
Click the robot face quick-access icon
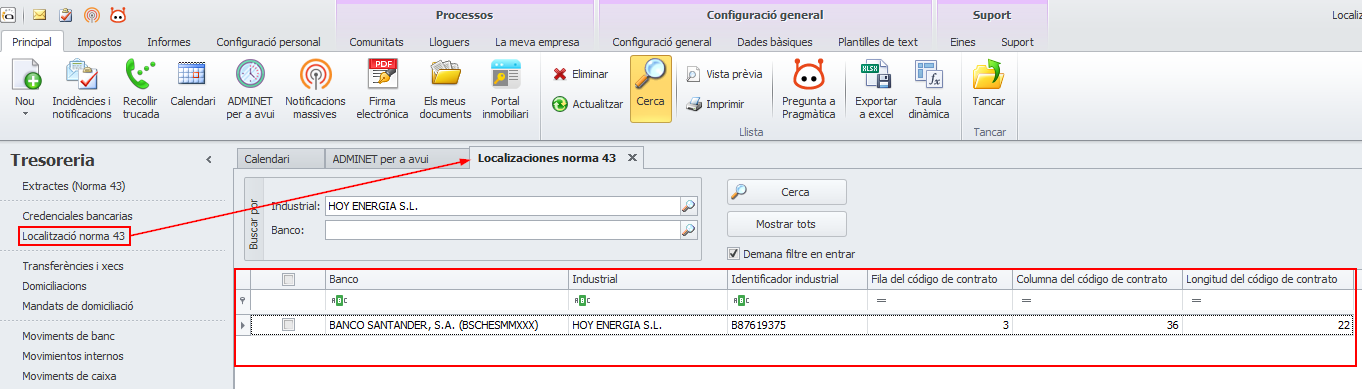(x=118, y=15)
